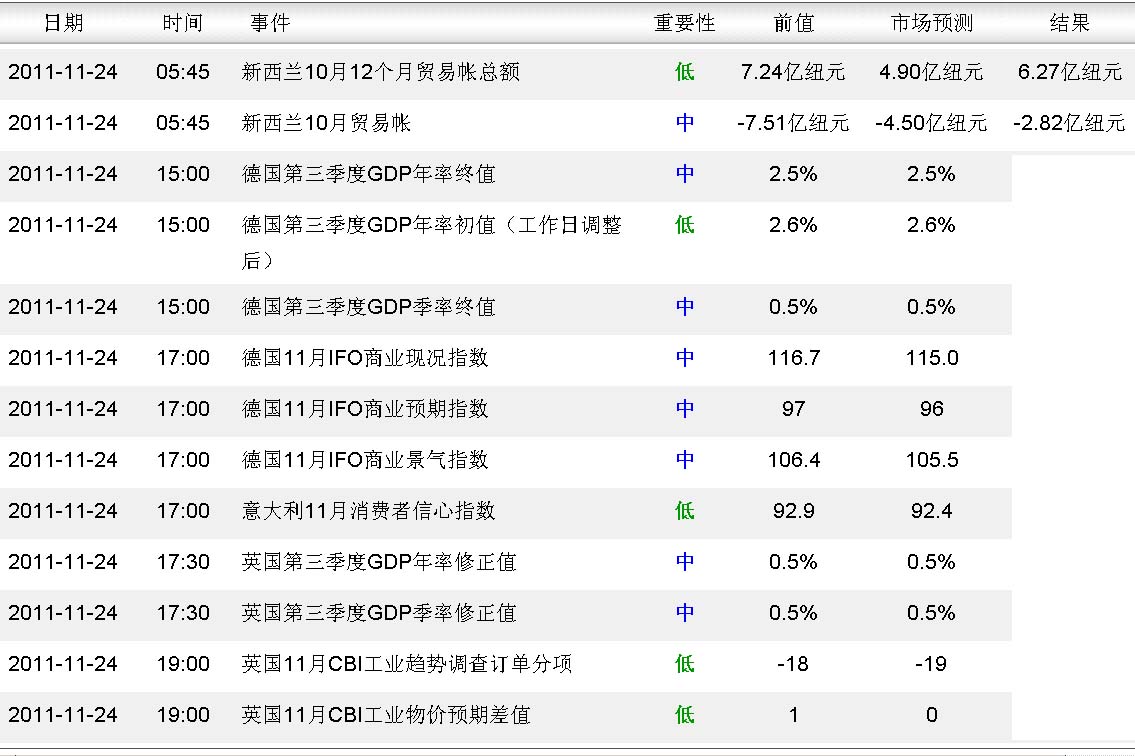
Task: Select event 德国第三季度GDP年率初值（工作日调整后）
Action: point(431,242)
